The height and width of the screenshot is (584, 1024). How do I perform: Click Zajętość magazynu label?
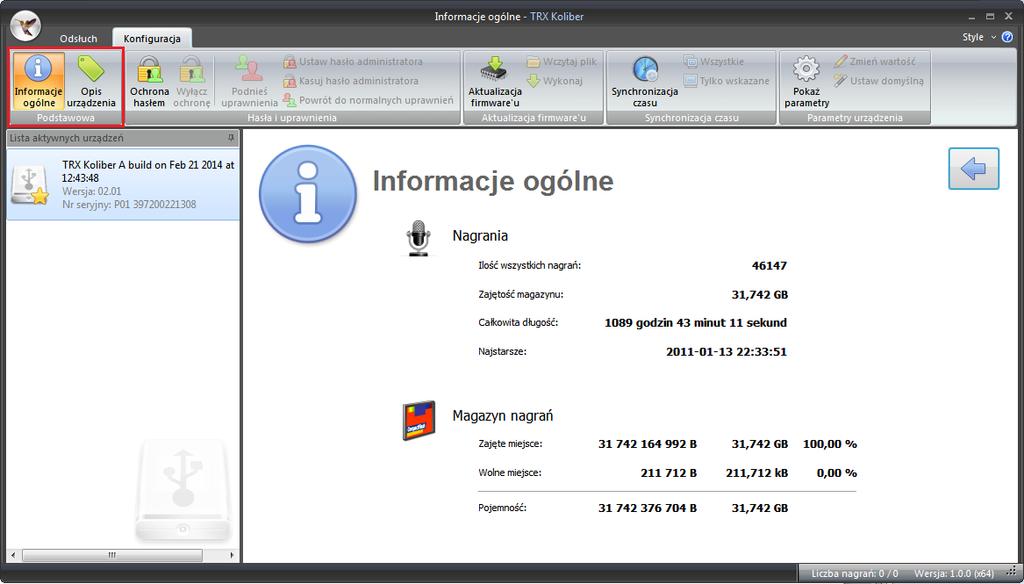pos(520,295)
